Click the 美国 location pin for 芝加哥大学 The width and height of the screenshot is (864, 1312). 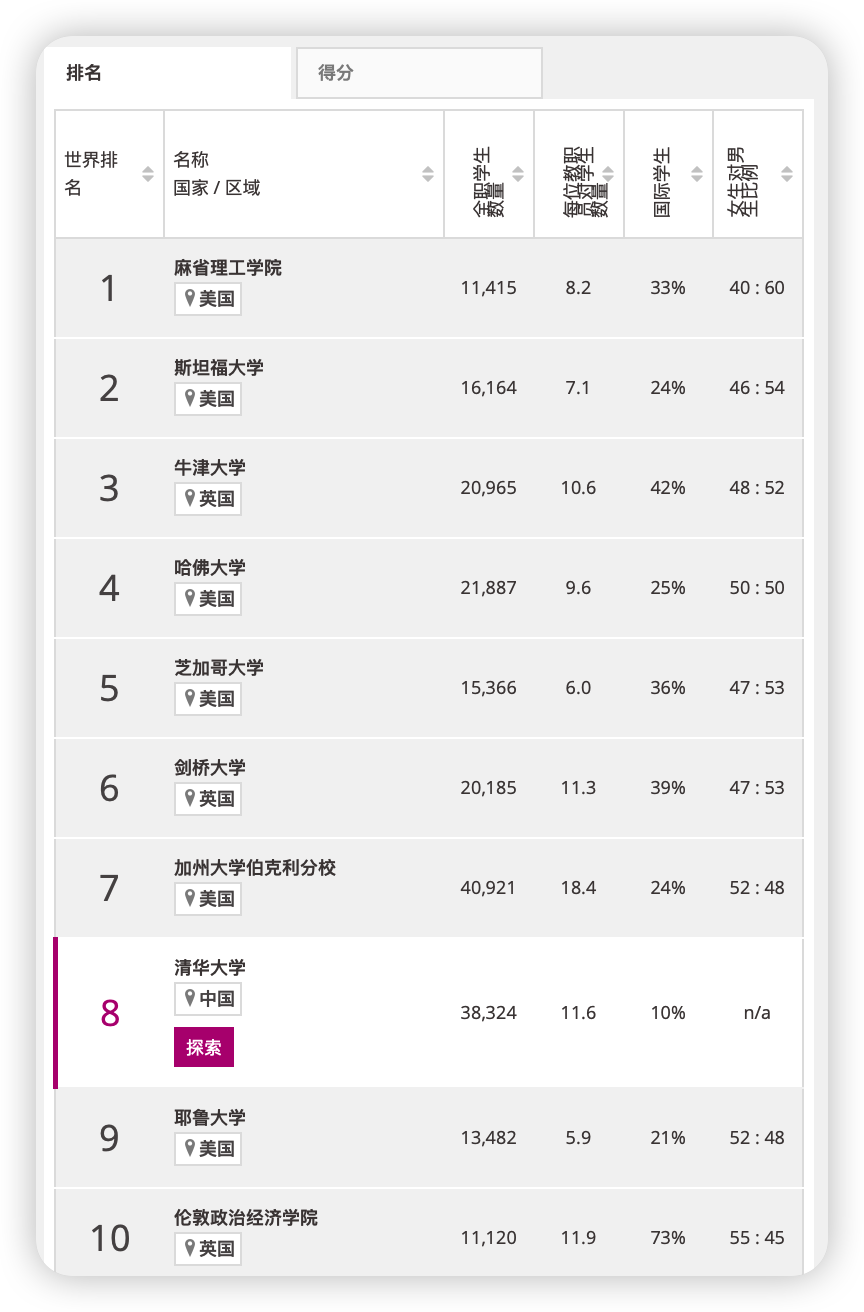coord(207,699)
